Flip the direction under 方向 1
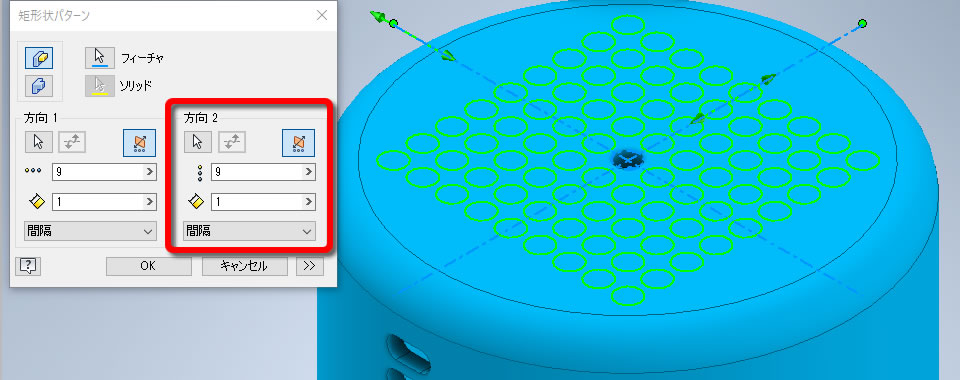The height and width of the screenshot is (380, 960). (x=72, y=142)
